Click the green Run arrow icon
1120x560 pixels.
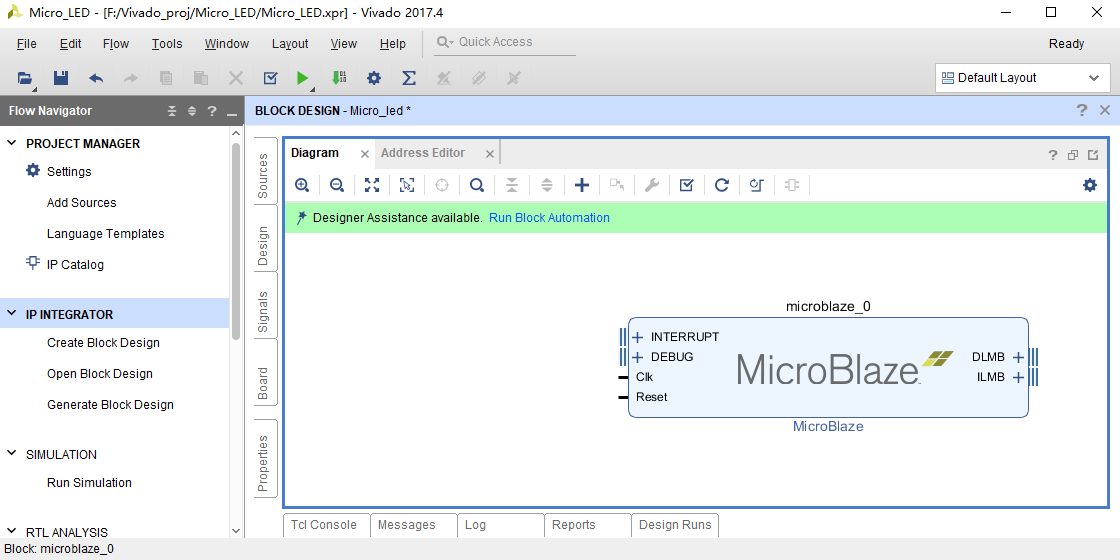coord(303,78)
